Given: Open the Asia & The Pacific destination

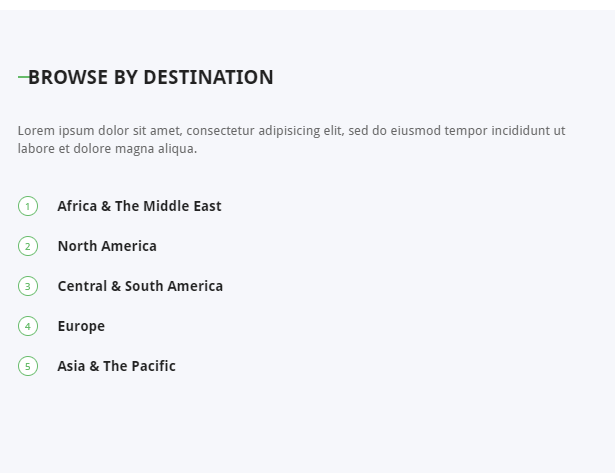Looking at the screenshot, I should [x=116, y=366].
